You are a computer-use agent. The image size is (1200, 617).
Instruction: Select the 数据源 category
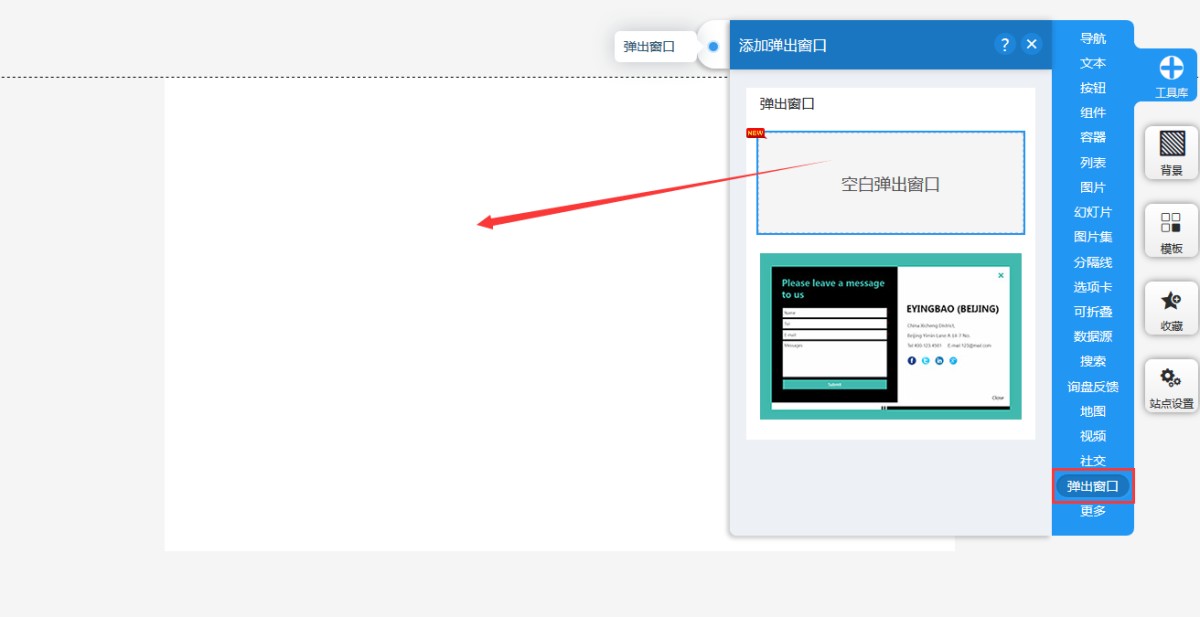point(1093,337)
